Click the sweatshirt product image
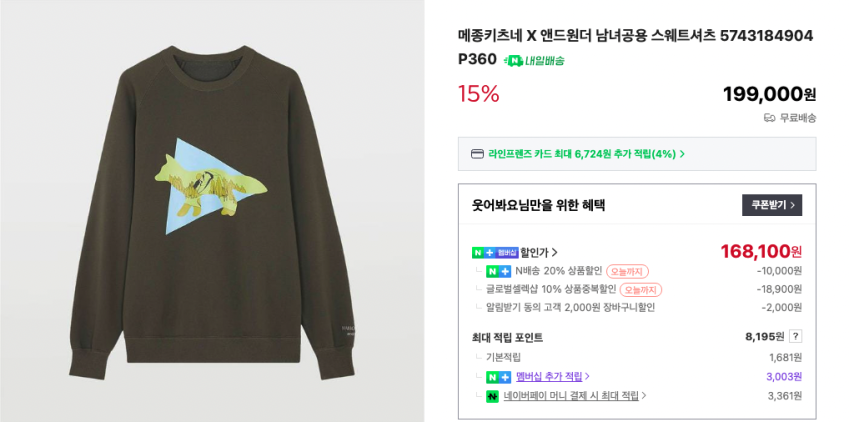This screenshot has height=422, width=849. click(x=212, y=210)
